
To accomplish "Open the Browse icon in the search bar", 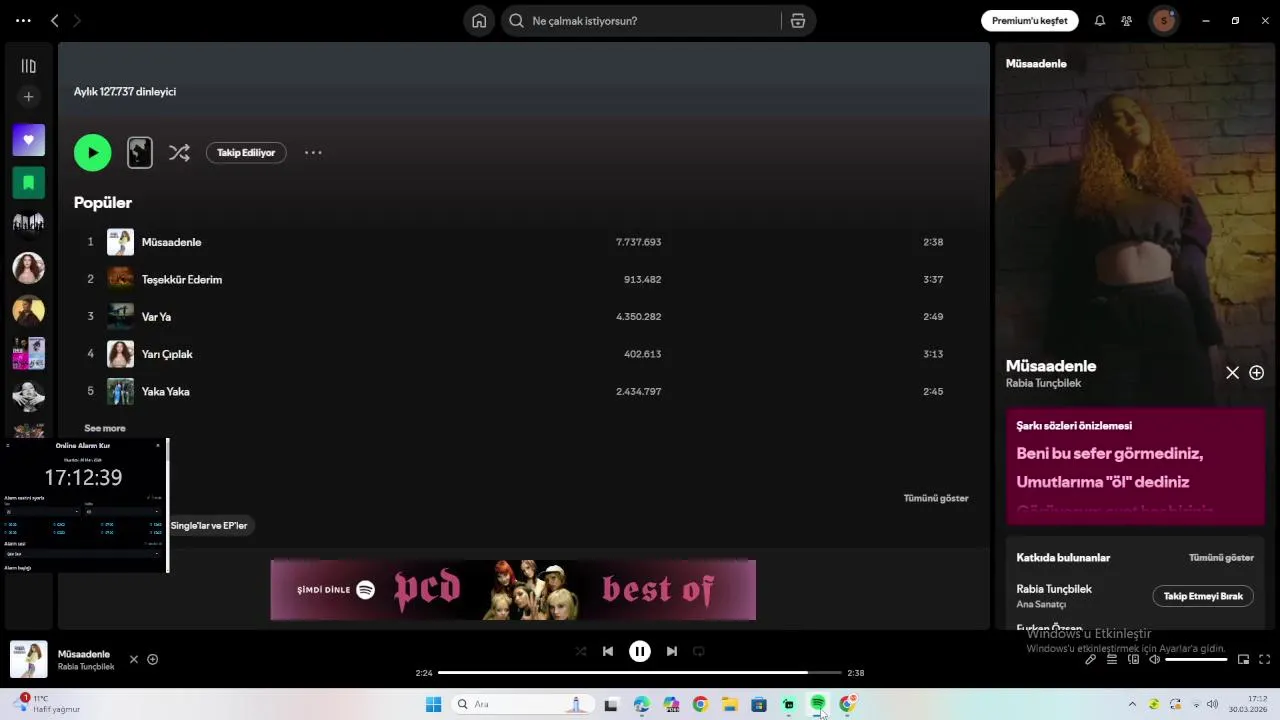I will tap(797, 21).
